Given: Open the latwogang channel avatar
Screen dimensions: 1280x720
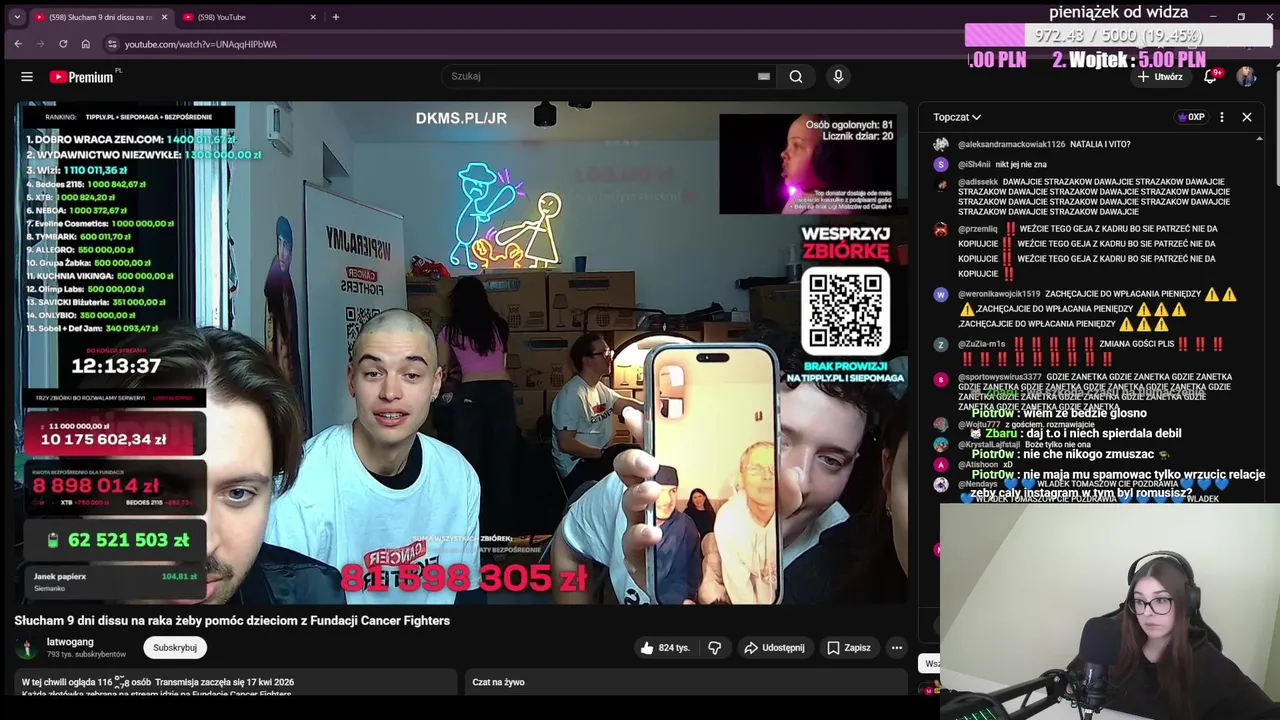Looking at the screenshot, I should tap(27, 648).
